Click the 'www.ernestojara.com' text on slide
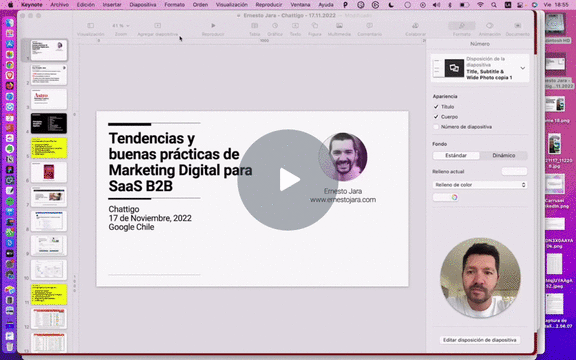The width and height of the screenshot is (576, 360). 343,200
